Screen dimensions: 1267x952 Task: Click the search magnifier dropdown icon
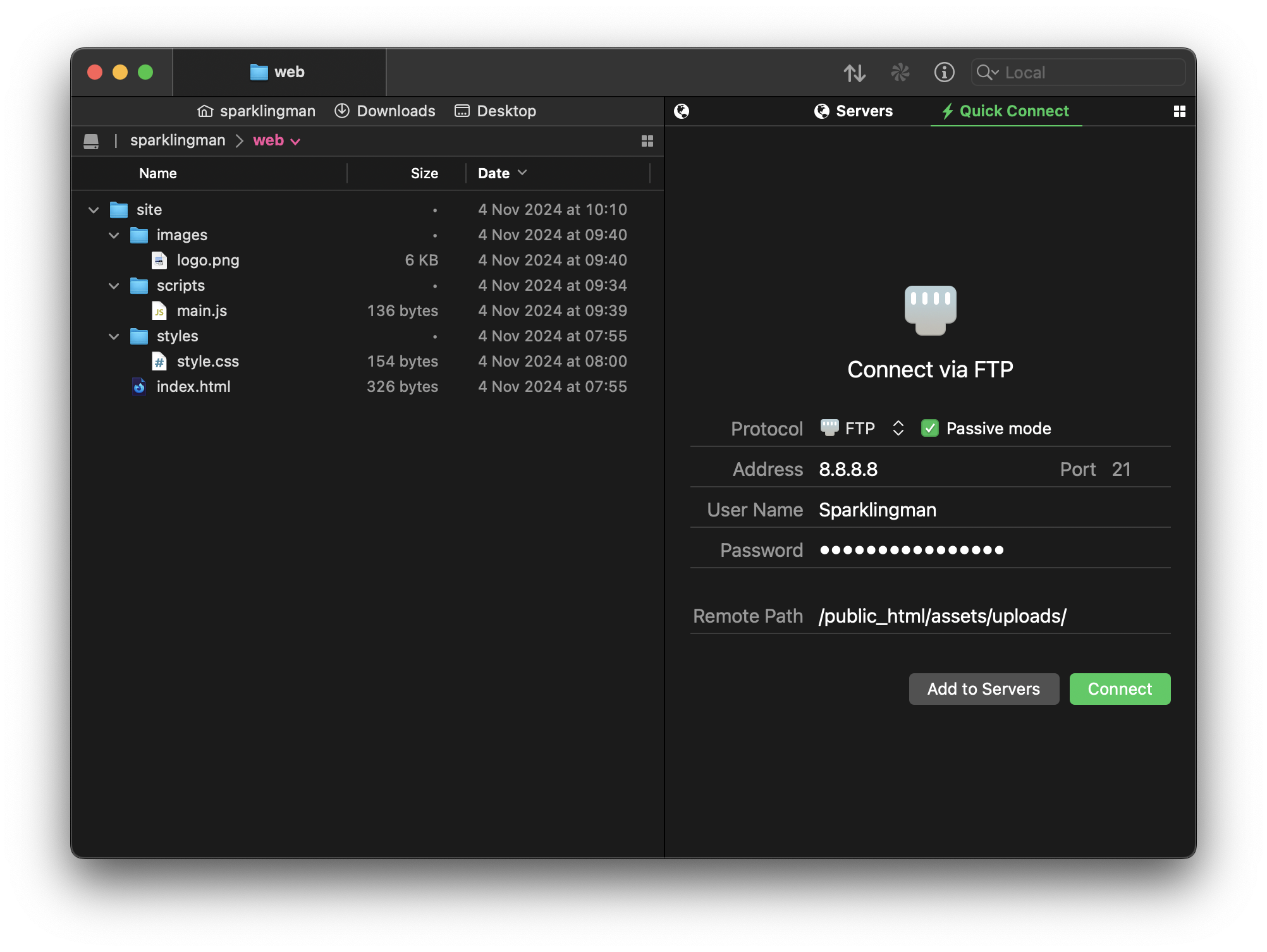coord(987,73)
